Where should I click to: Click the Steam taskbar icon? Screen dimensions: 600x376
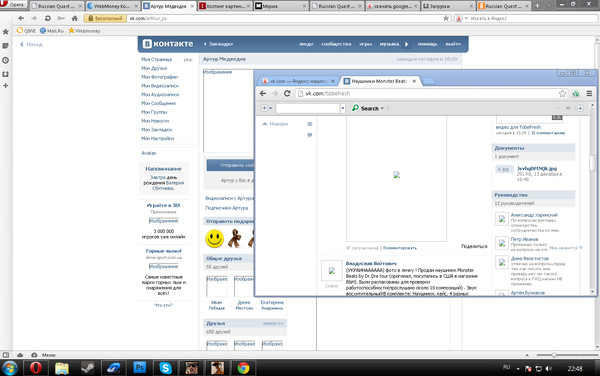pyautogui.click(x=88, y=368)
